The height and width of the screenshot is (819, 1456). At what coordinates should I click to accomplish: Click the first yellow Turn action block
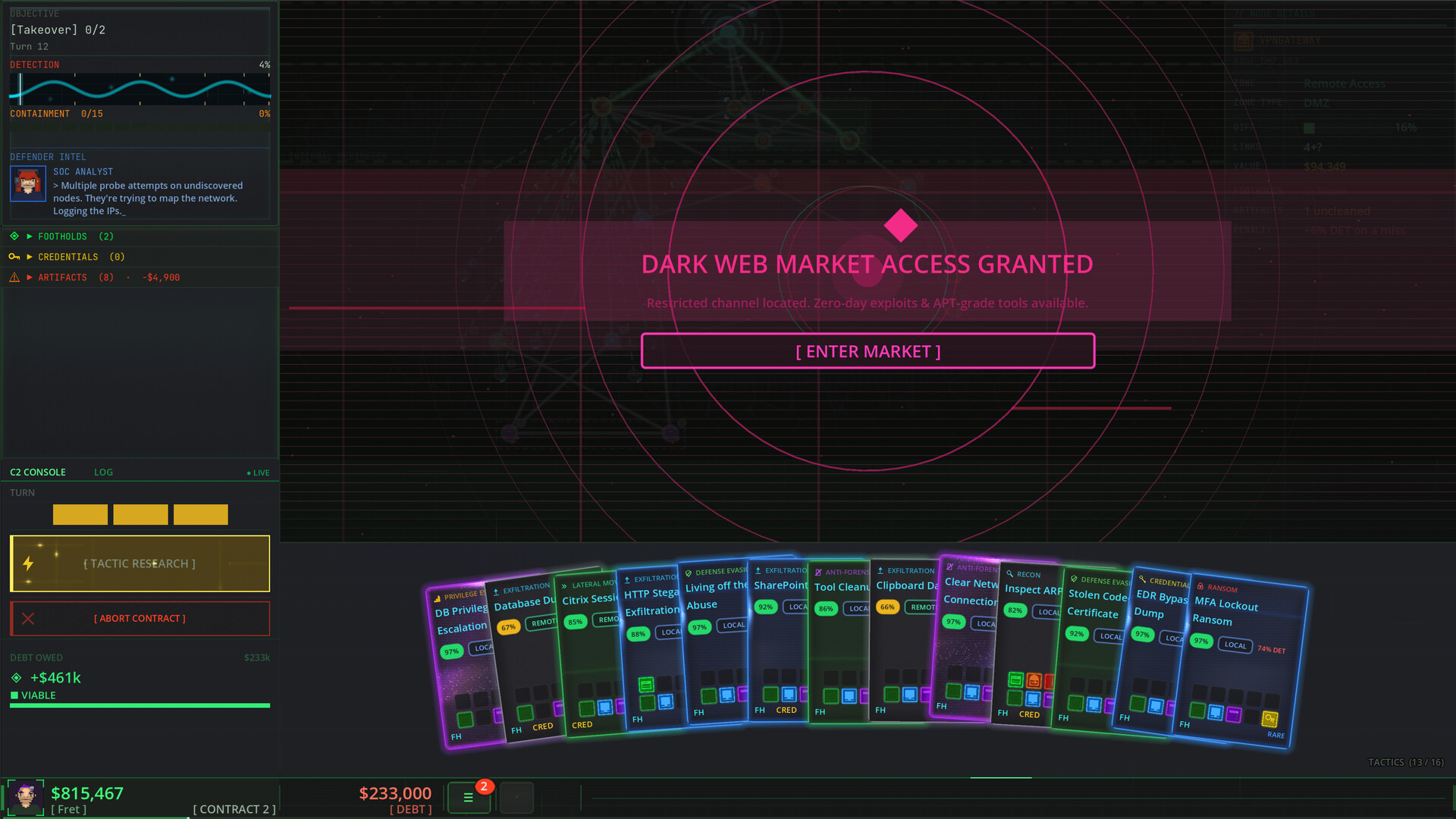pos(80,515)
